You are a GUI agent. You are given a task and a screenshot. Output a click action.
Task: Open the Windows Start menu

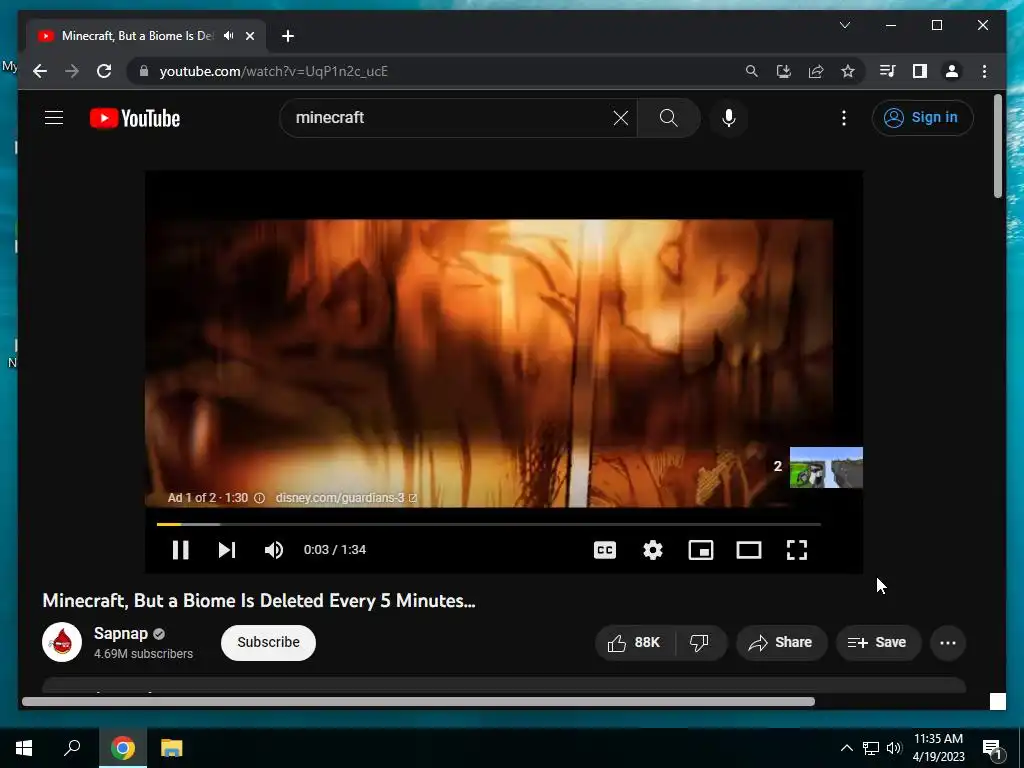24,748
